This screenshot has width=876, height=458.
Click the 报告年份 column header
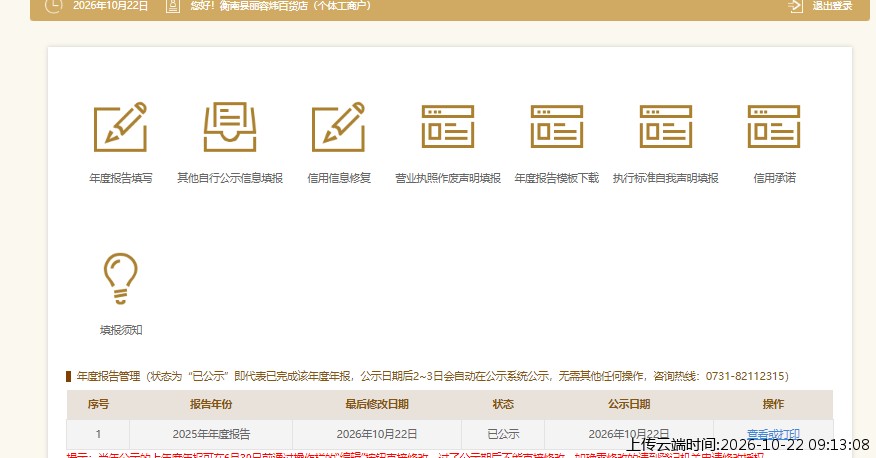[x=211, y=404]
